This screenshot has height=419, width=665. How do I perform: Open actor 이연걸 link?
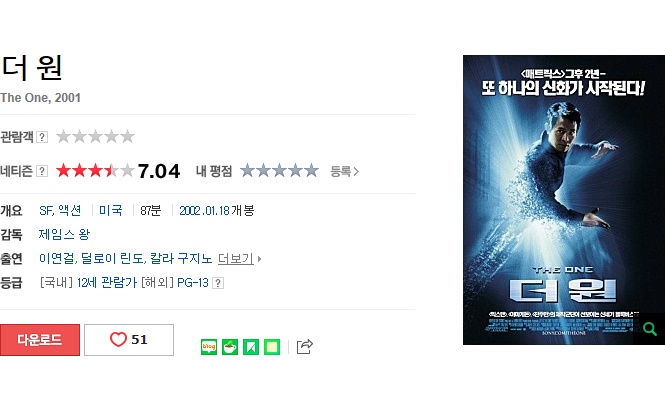(57, 259)
